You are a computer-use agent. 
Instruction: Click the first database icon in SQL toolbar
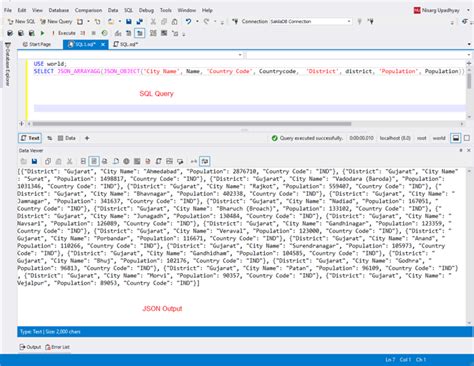tap(10, 33)
